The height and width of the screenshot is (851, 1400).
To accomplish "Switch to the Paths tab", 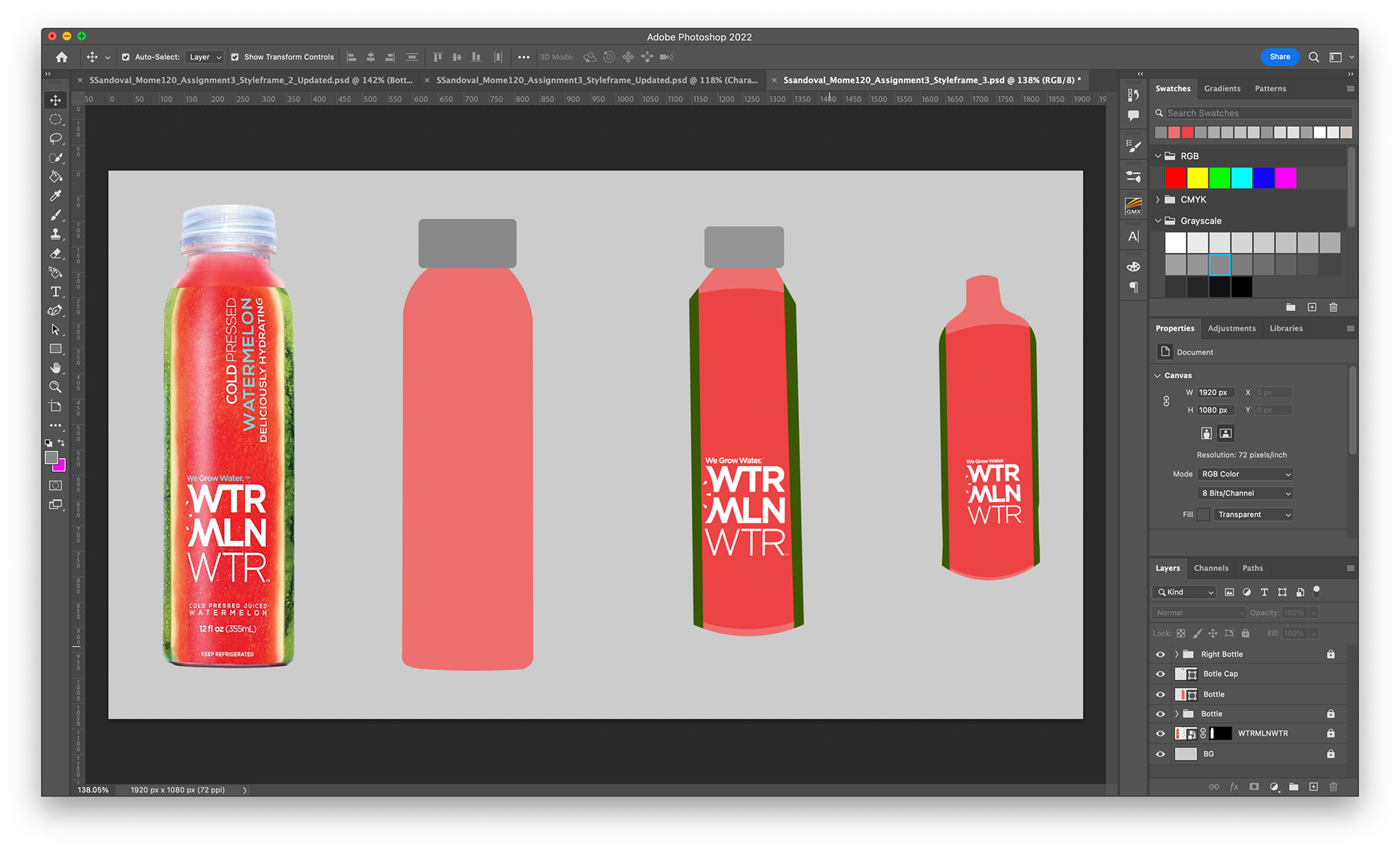I will pos(1252,568).
